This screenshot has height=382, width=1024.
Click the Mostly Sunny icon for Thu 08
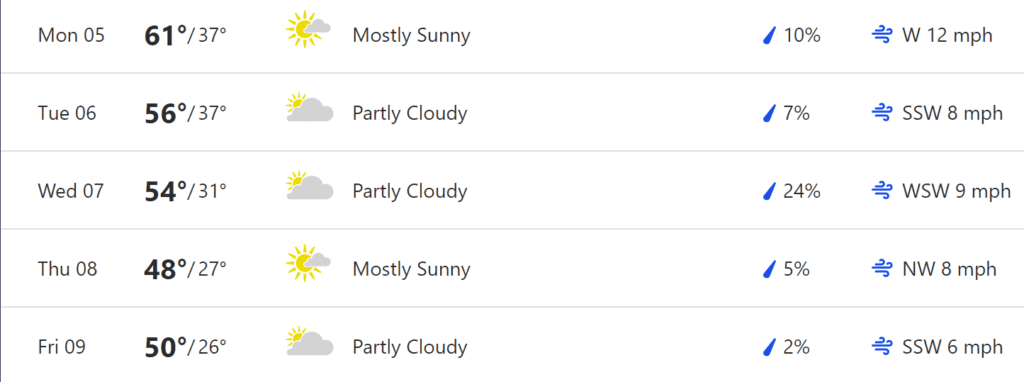(x=309, y=263)
